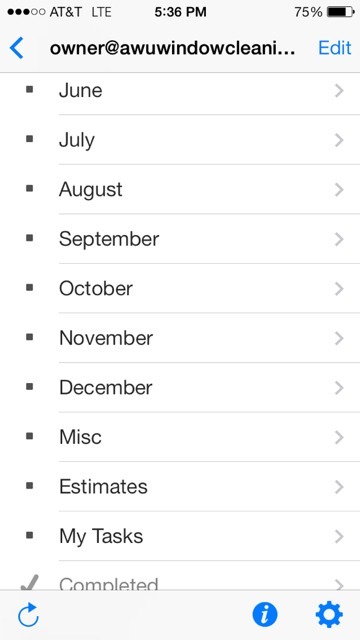
Task: Open the September task list
Action: pyautogui.click(x=180, y=239)
